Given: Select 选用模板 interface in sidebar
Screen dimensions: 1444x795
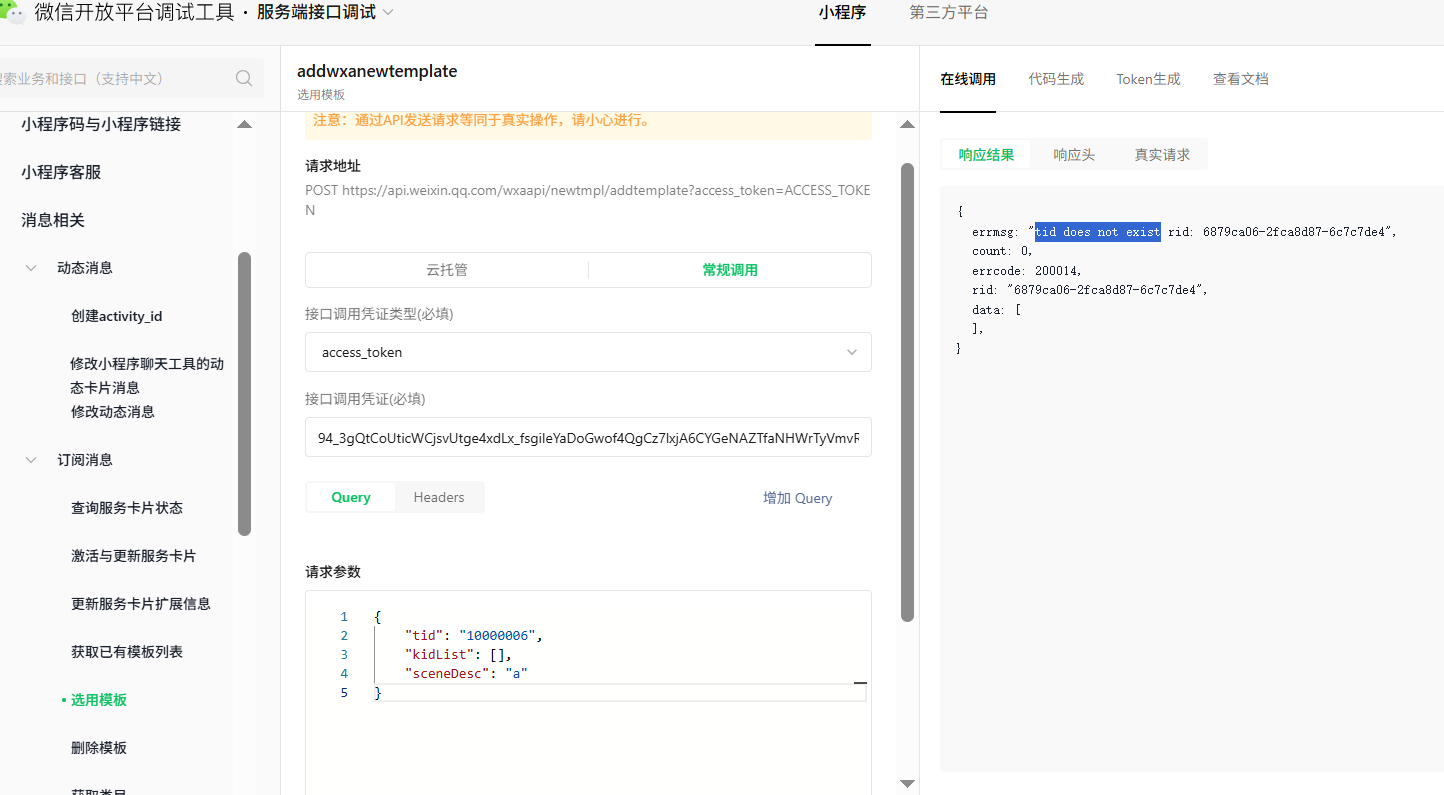Looking at the screenshot, I should pyautogui.click(x=98, y=700).
